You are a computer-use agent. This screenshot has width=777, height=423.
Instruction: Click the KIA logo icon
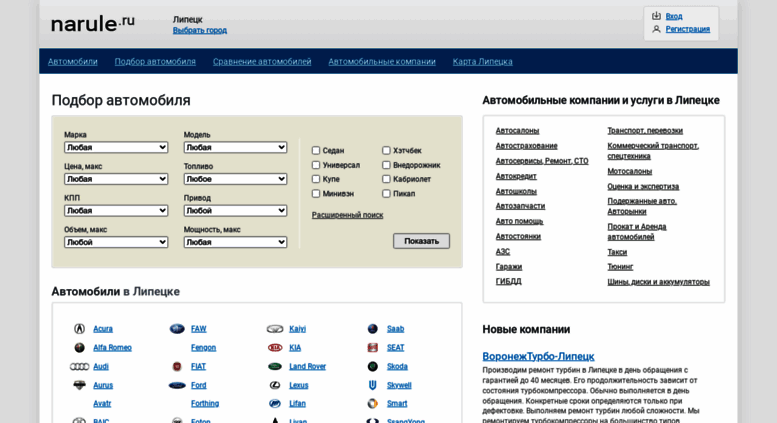(x=275, y=348)
